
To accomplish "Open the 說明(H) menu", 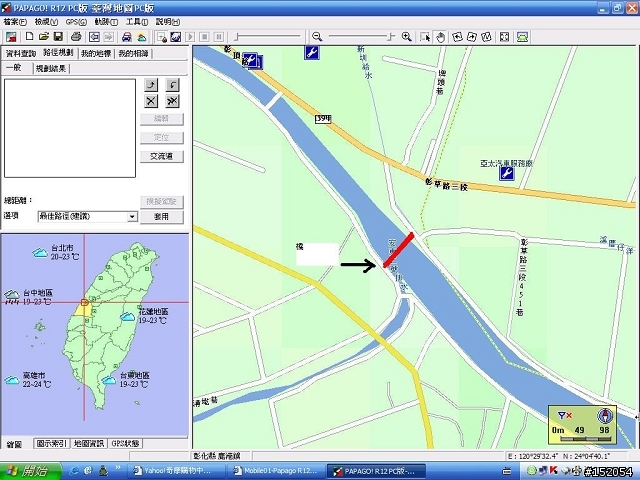I will [168, 22].
